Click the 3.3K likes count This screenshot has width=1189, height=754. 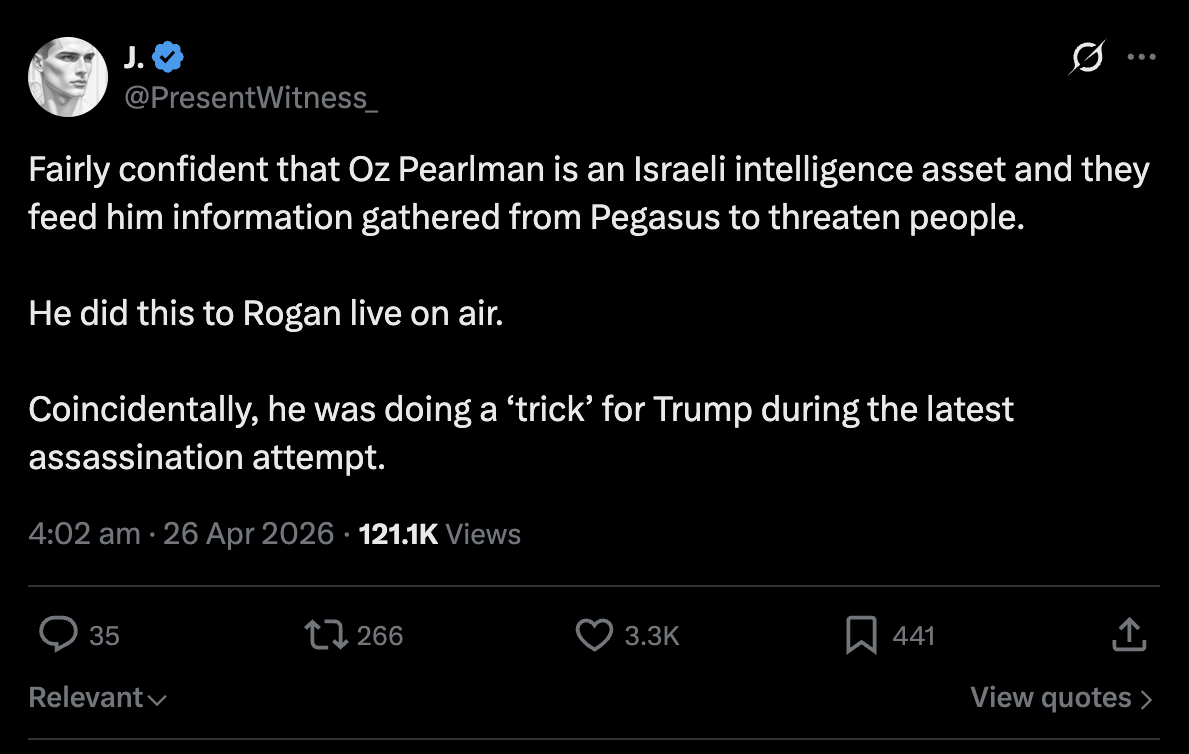(x=652, y=635)
